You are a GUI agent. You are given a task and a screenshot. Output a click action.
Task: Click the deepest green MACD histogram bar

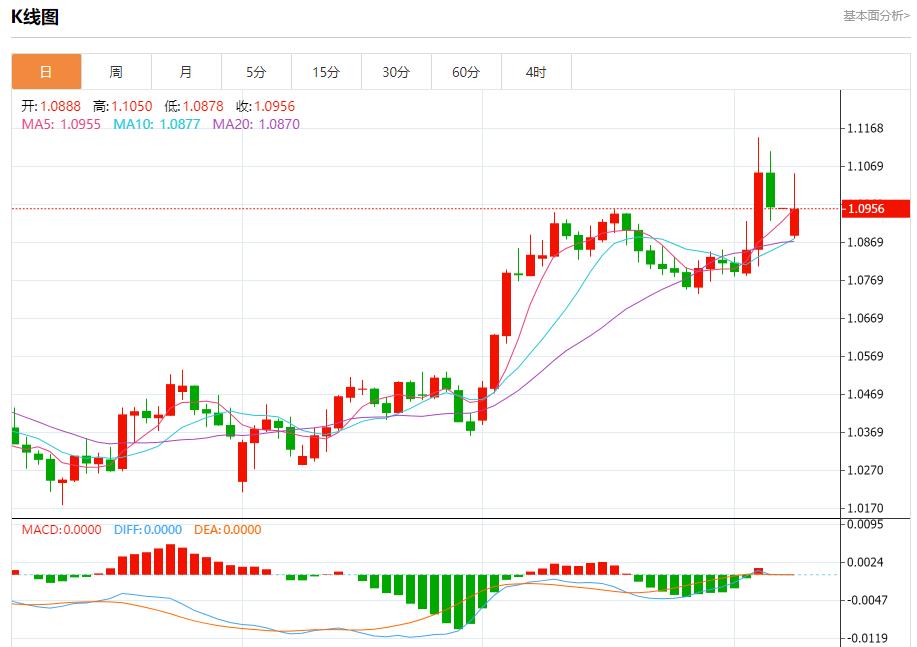458,600
